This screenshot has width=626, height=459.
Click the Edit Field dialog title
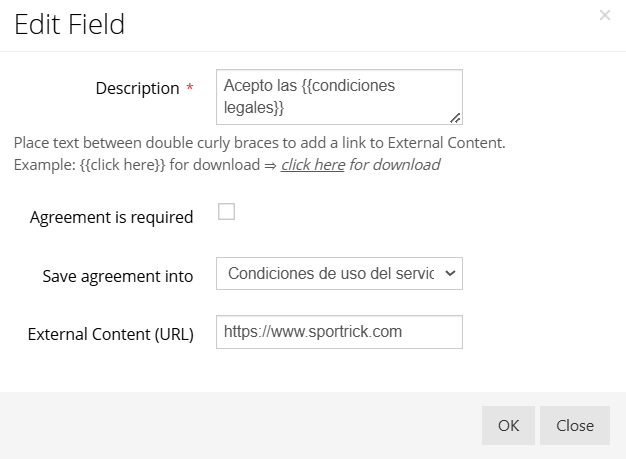(x=69, y=24)
